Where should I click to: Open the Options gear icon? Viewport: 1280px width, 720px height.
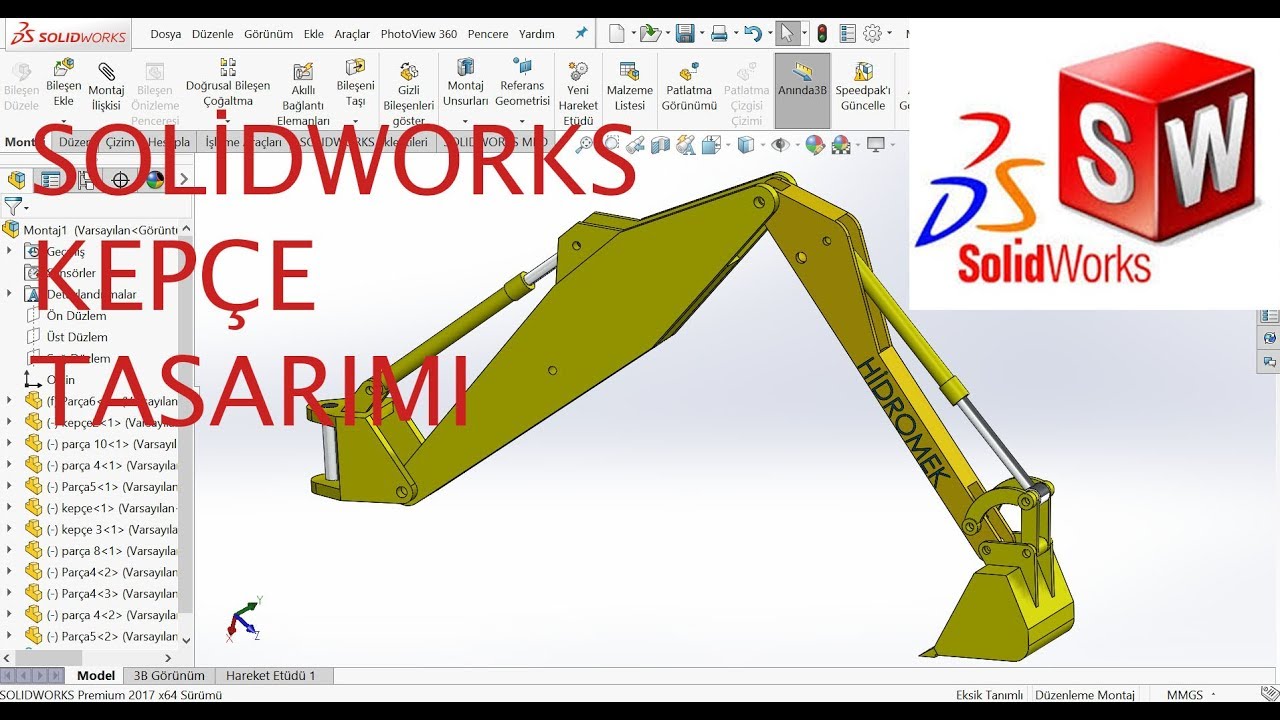871,34
